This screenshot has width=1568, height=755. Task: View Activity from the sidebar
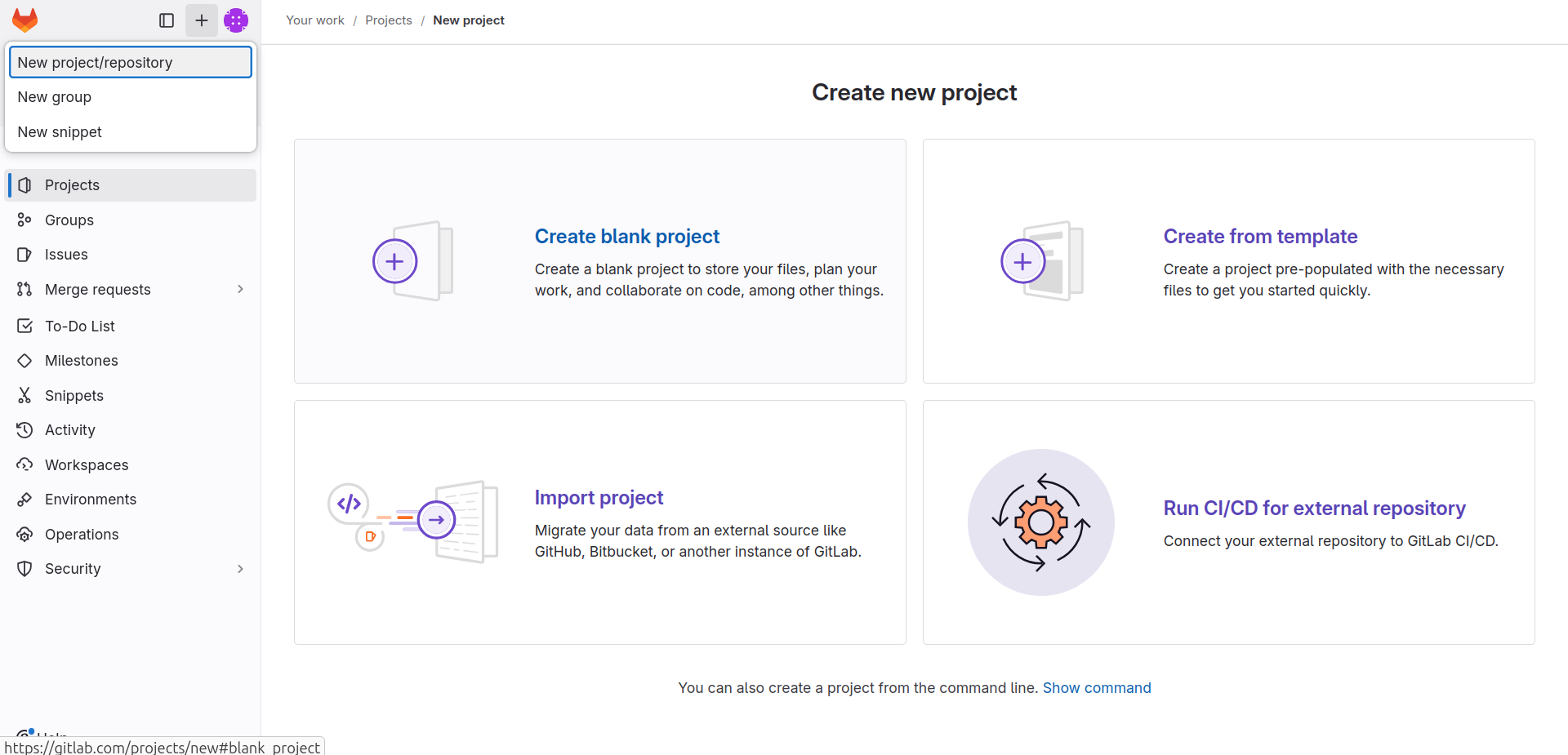coord(69,429)
